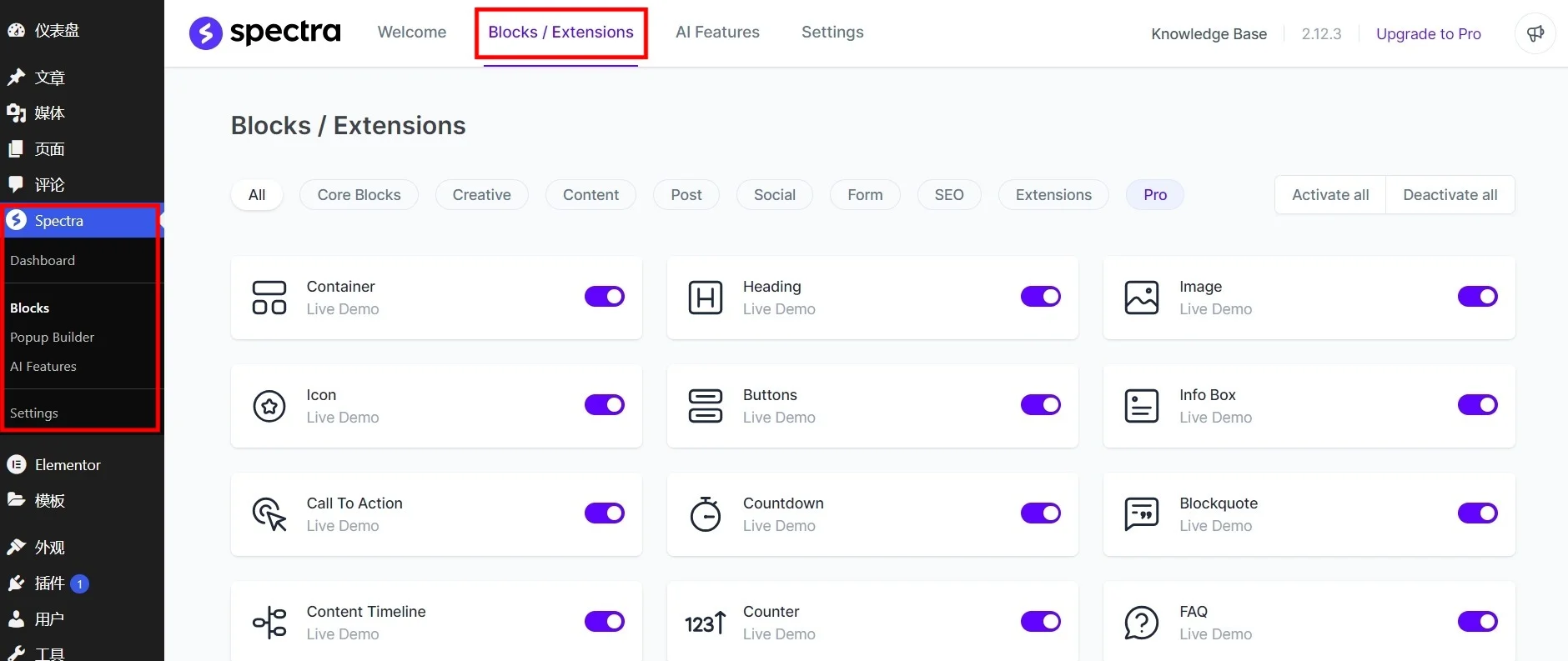Click the Countdown timer icon
Viewport: 1568px width, 661px height.
706,514
